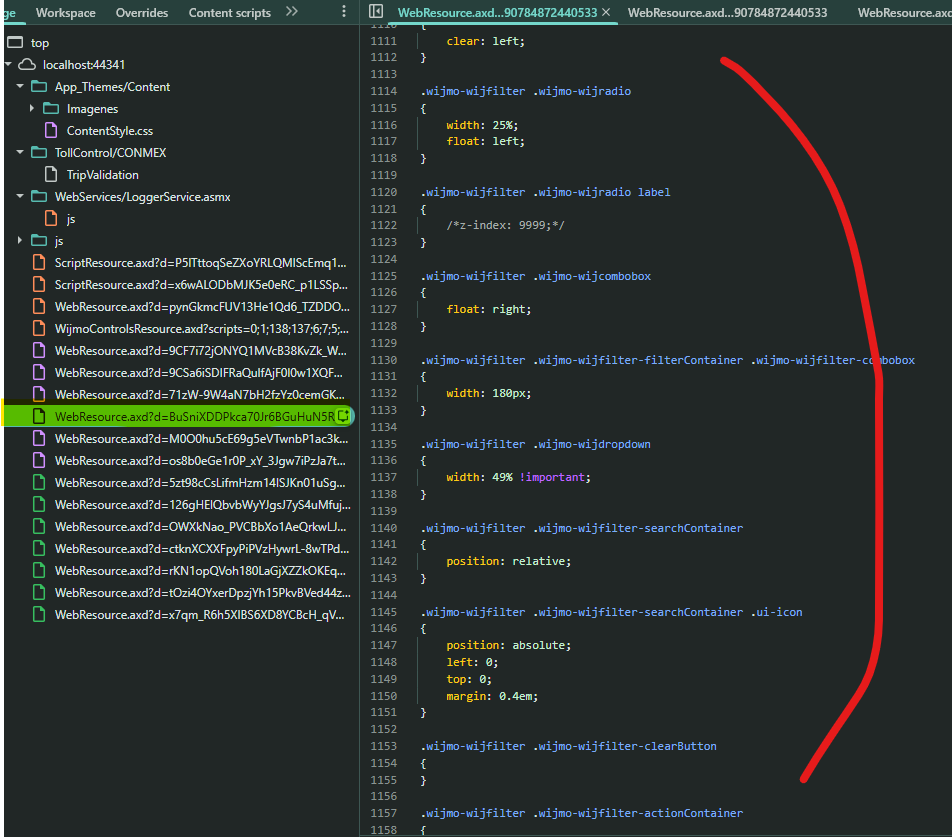Viewport: 952px width, 837px height.
Task: Click the frame icon beside top
Action: [15, 42]
